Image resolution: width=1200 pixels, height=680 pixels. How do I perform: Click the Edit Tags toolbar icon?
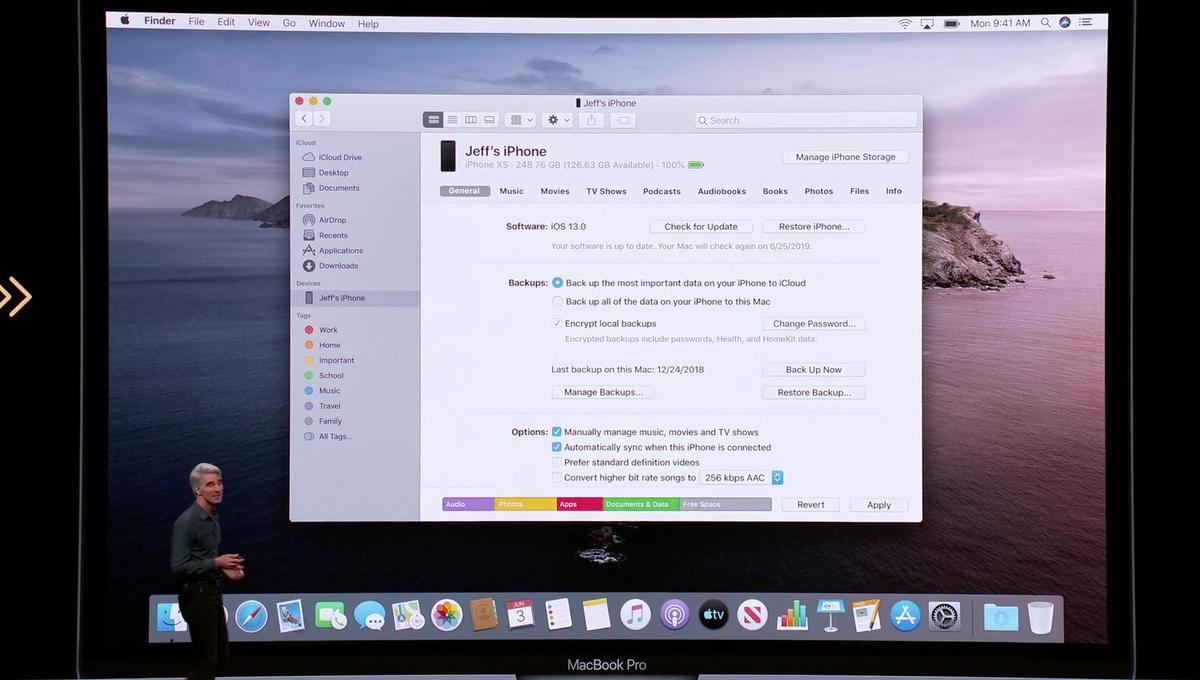pyautogui.click(x=622, y=120)
